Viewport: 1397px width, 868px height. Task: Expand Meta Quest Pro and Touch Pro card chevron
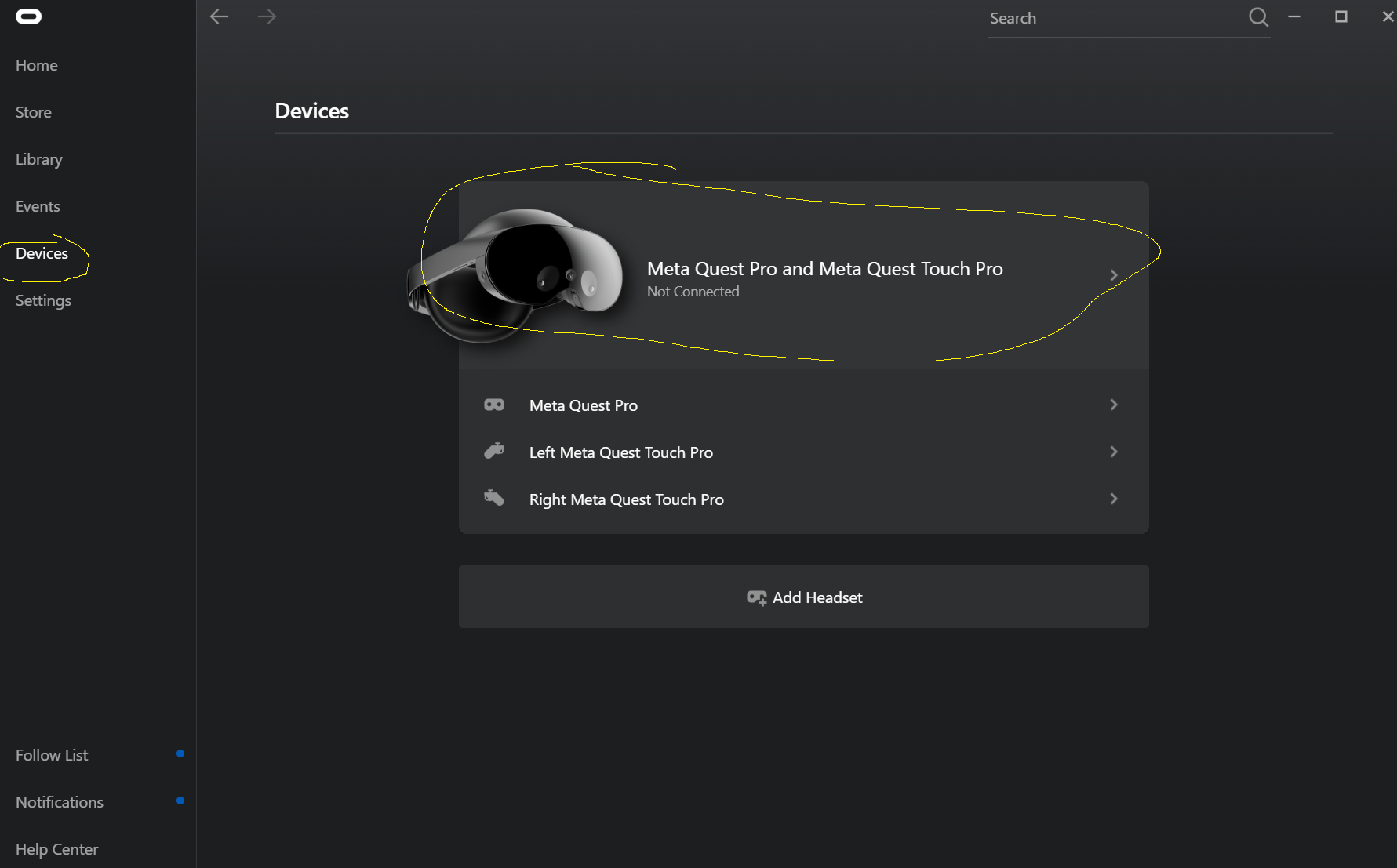(1113, 275)
